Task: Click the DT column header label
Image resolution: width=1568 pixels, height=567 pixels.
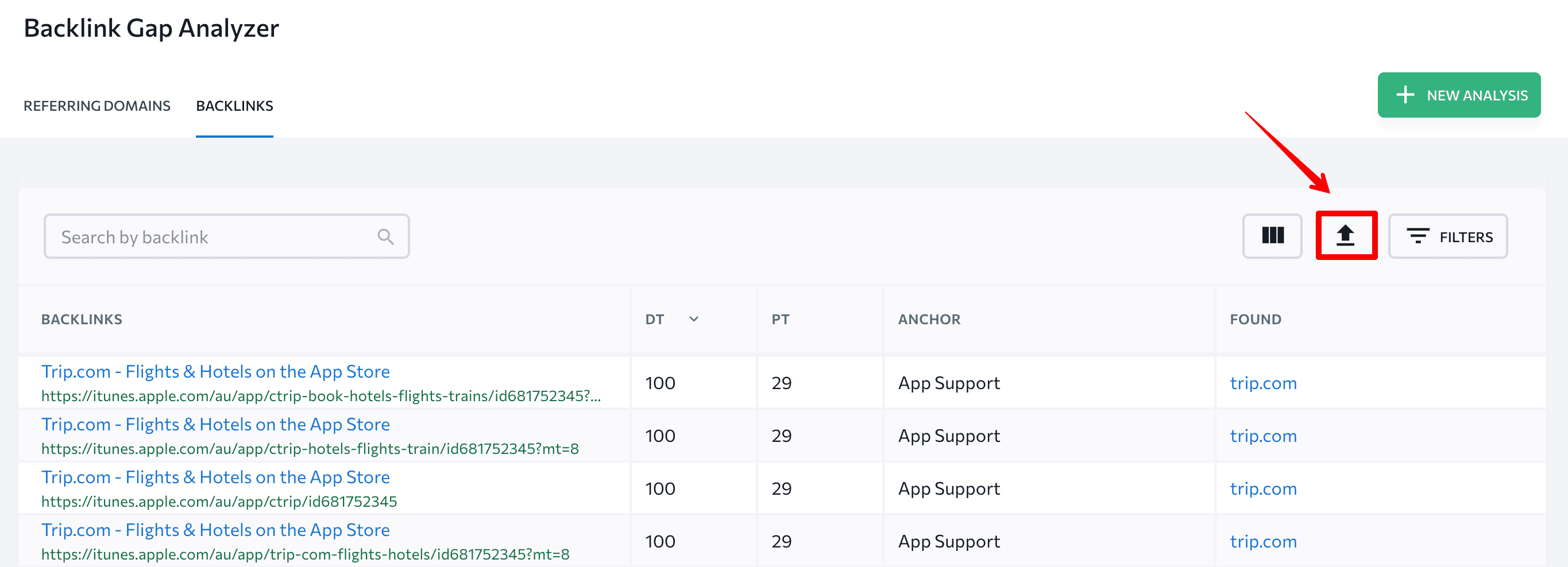Action: pos(654,320)
